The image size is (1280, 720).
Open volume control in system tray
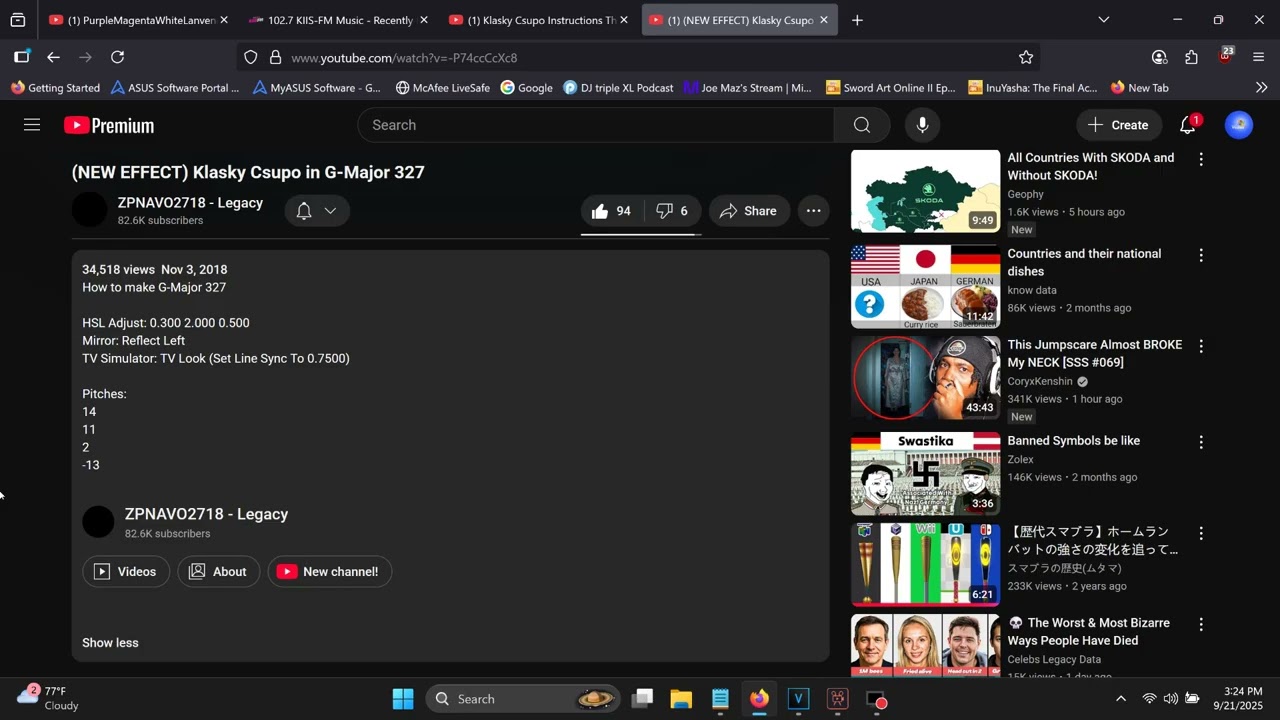[x=1170, y=699]
